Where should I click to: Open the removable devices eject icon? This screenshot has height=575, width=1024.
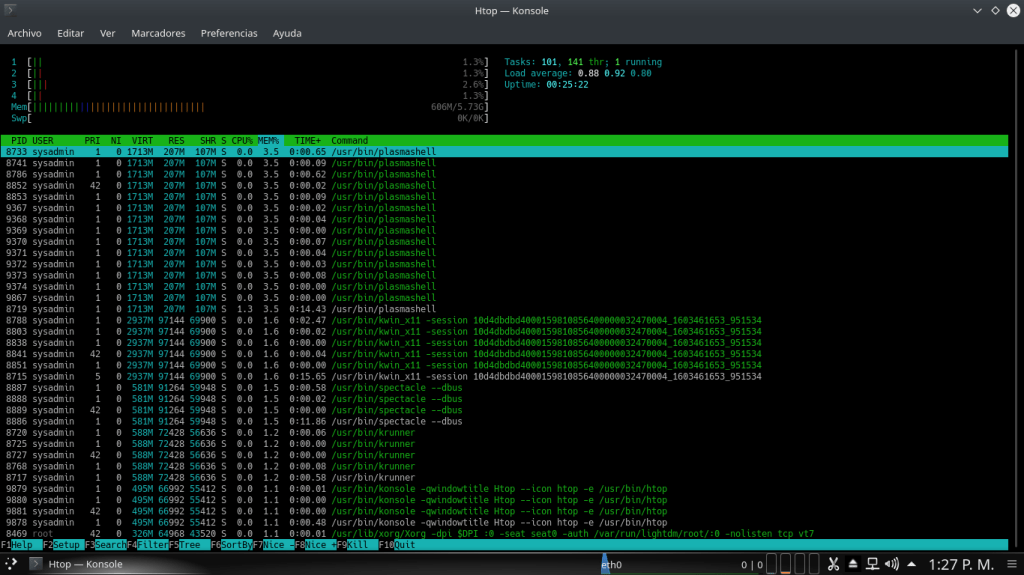tap(851, 564)
